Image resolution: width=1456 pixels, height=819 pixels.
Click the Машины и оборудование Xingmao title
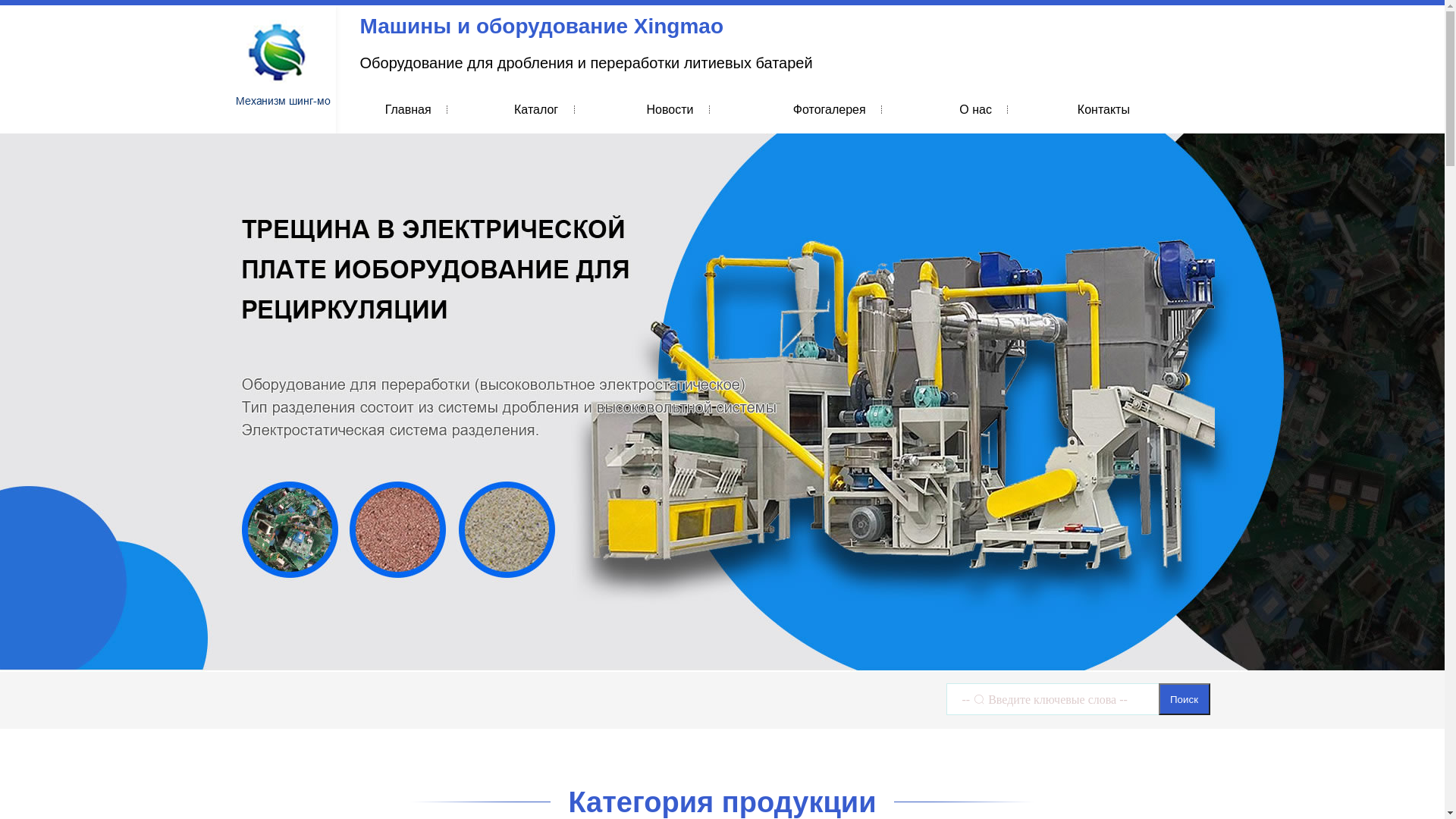(x=541, y=27)
